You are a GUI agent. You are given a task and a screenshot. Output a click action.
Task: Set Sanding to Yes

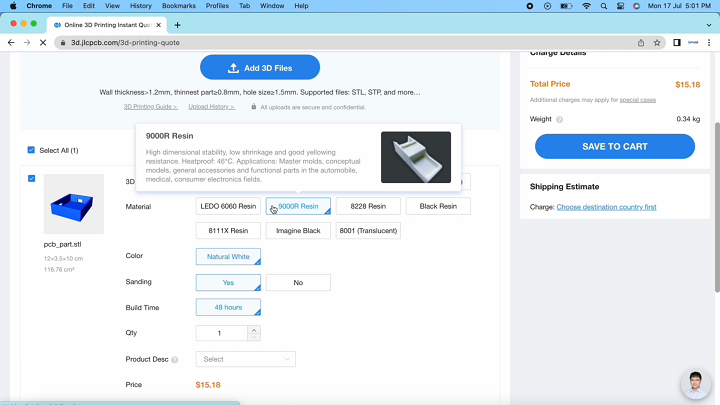(x=228, y=282)
